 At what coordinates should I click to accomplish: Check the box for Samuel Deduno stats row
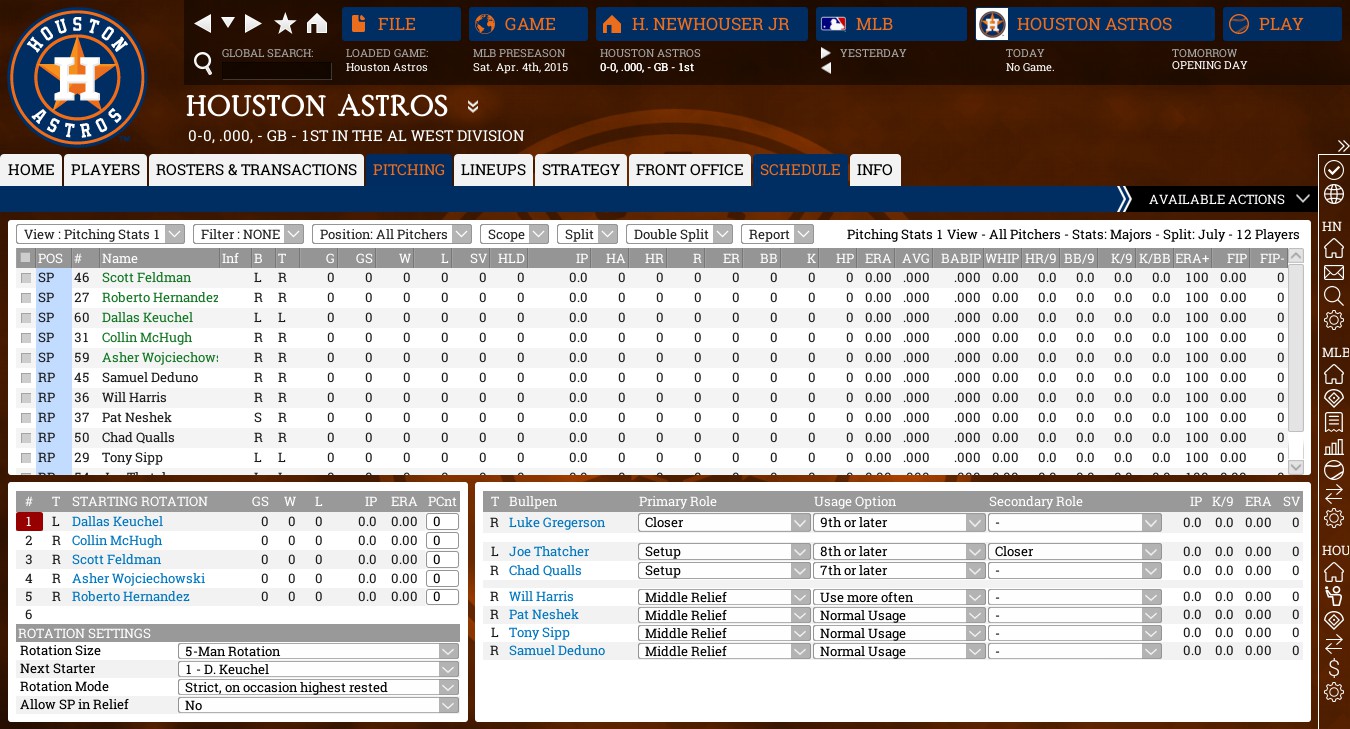click(x=26, y=378)
